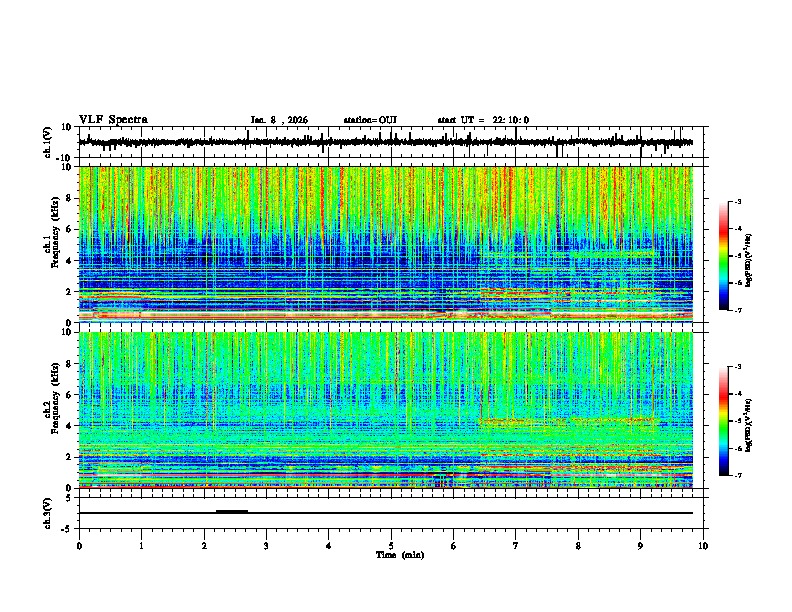Click ch.2 spectrogram frequency tick "4"
This screenshot has width=792, height=612.
click(x=70, y=426)
